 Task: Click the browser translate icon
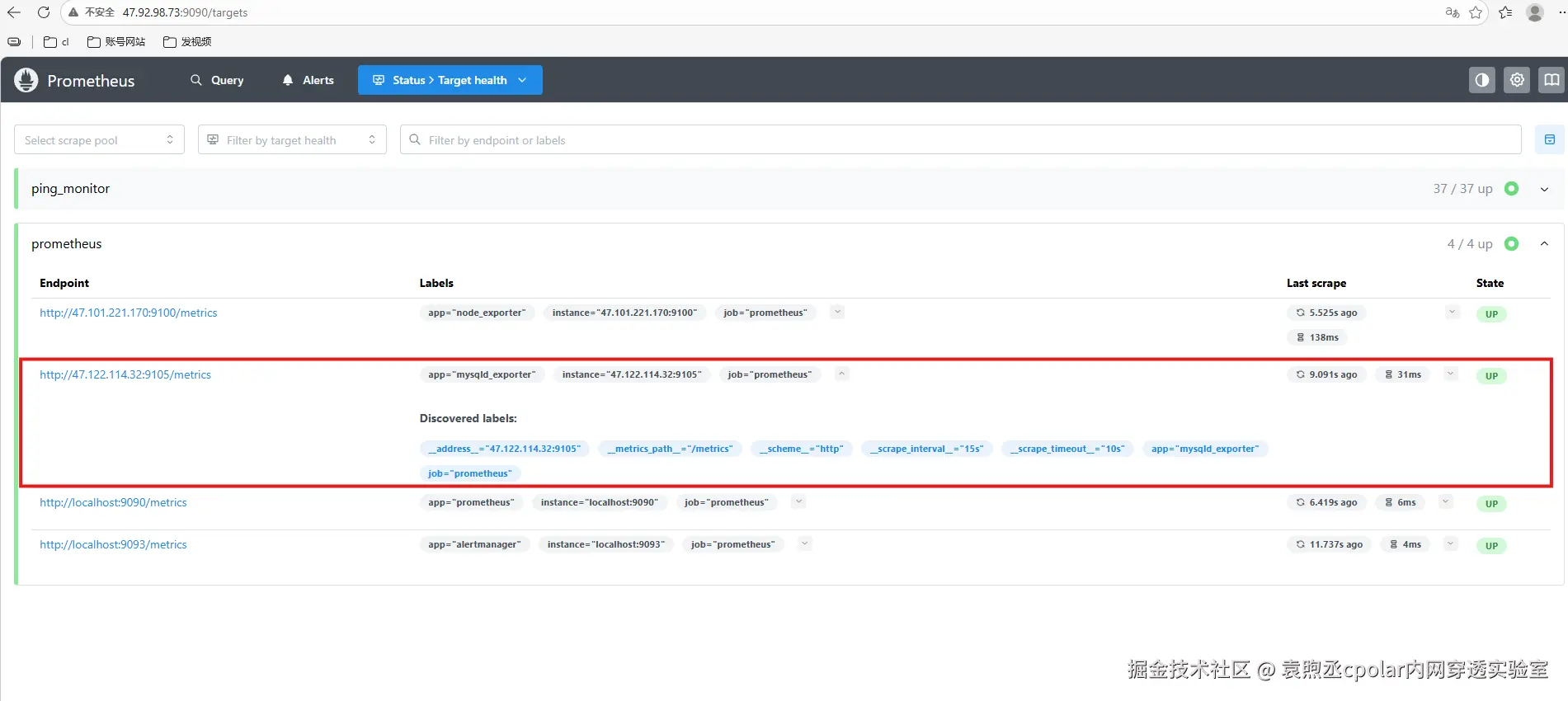1452,12
